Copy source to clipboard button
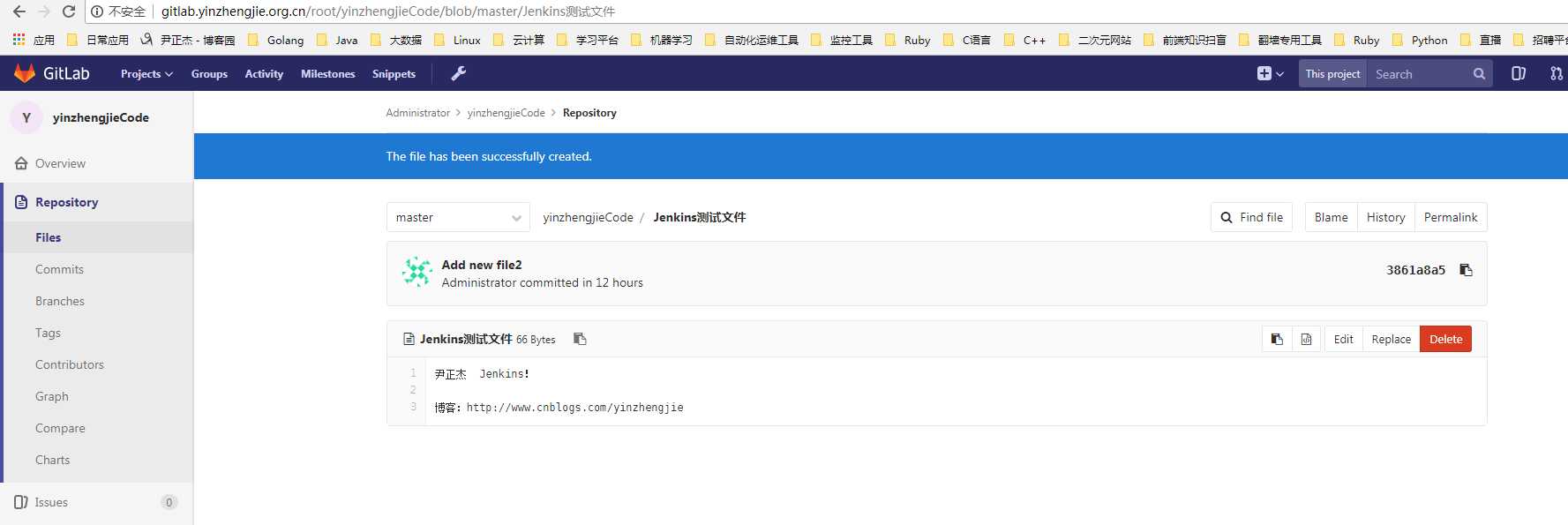 coord(1277,339)
